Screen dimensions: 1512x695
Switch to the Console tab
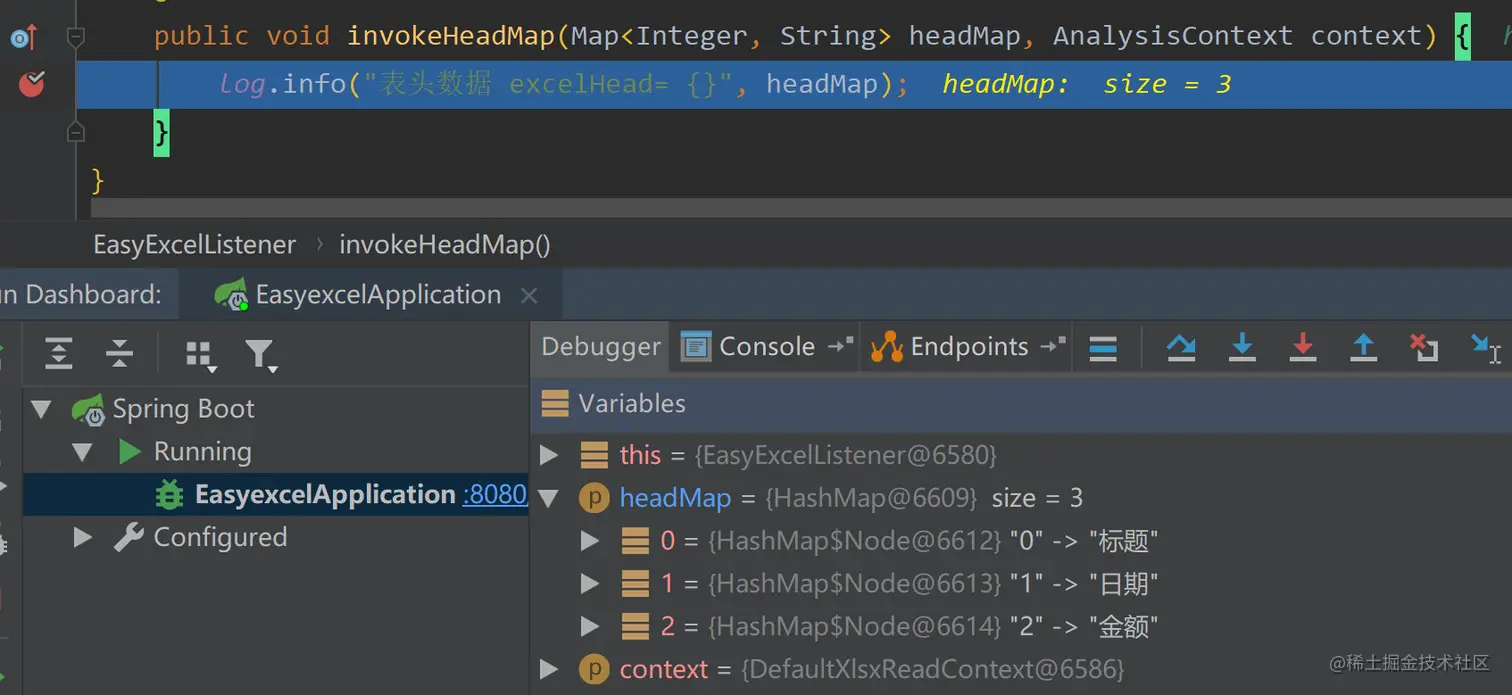pos(766,347)
